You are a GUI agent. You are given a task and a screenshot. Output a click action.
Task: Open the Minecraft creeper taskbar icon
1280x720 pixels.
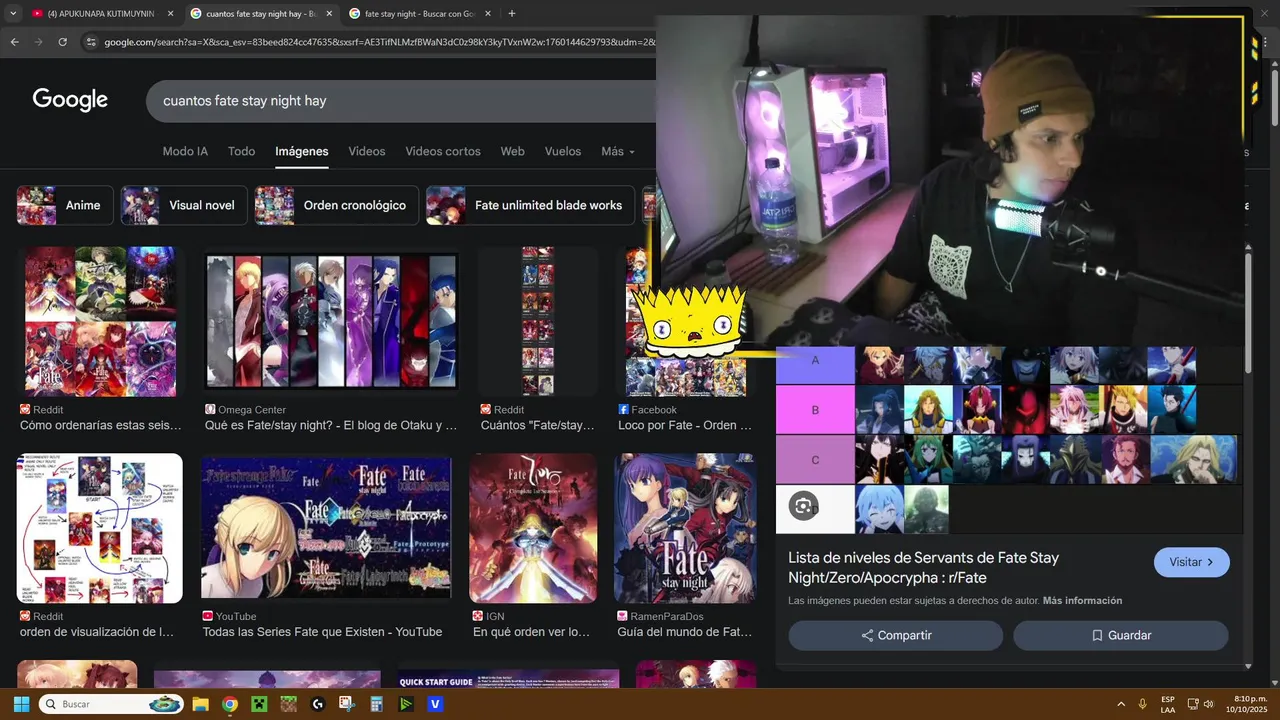[x=259, y=704]
